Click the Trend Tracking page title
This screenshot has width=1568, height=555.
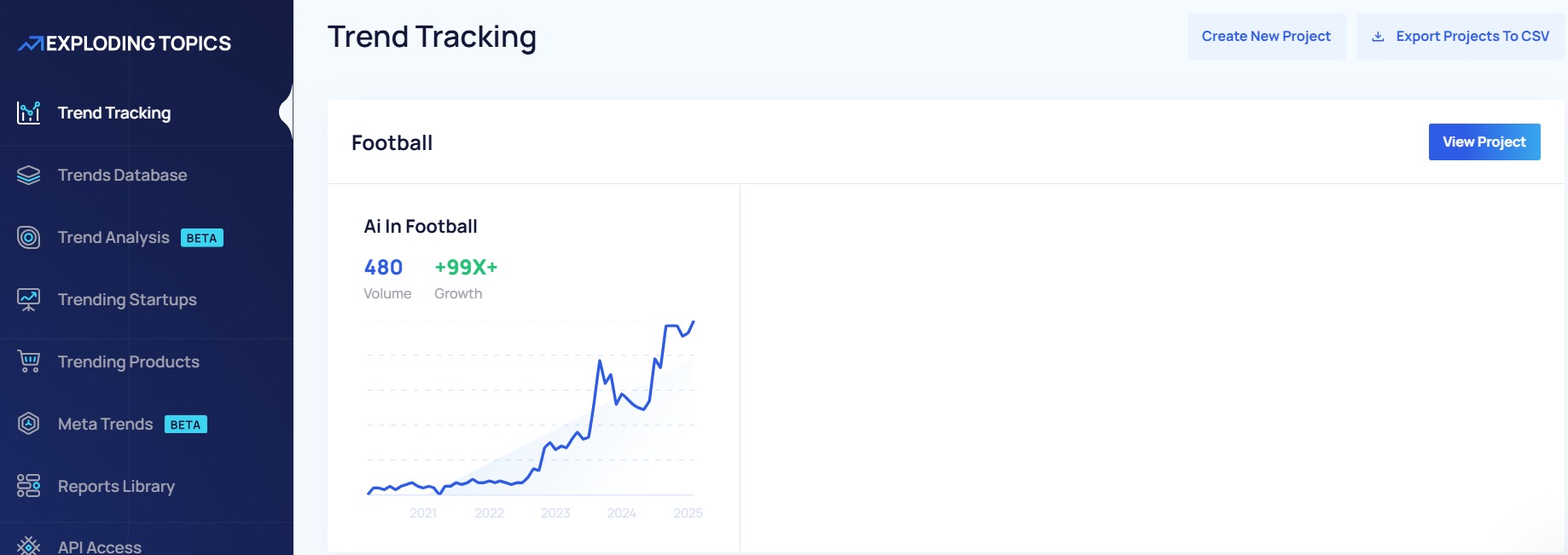tap(433, 36)
